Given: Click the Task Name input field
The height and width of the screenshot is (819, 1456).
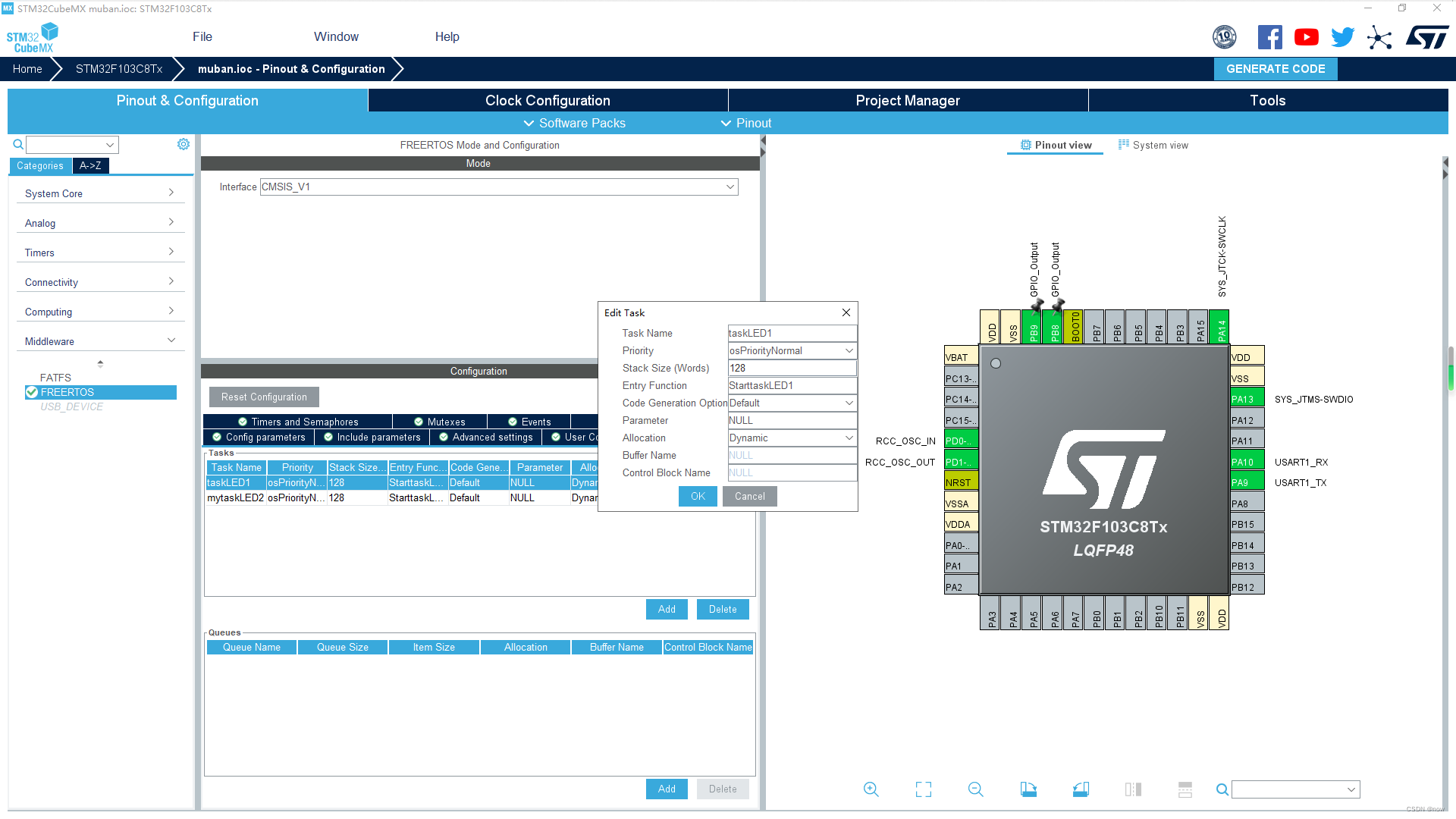Looking at the screenshot, I should click(x=792, y=334).
